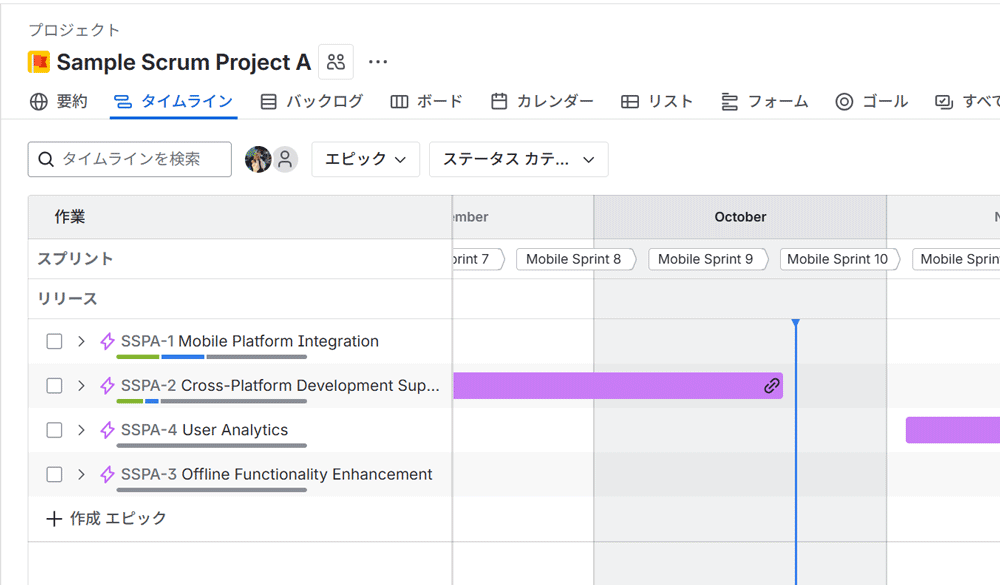Check the SSPA-1 Mobile Platform Integration checkbox
1000x585 pixels.
click(54, 342)
